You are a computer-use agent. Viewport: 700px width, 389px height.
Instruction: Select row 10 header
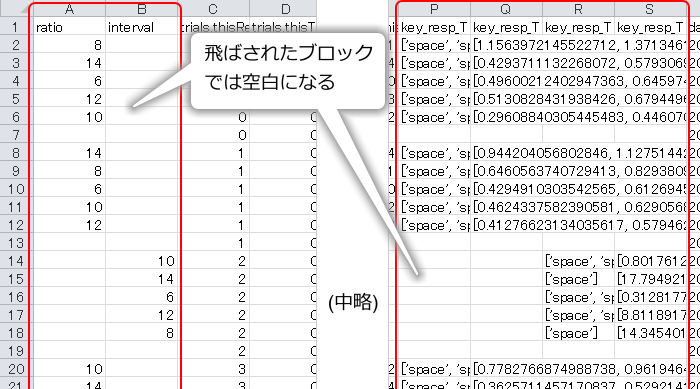(16, 189)
